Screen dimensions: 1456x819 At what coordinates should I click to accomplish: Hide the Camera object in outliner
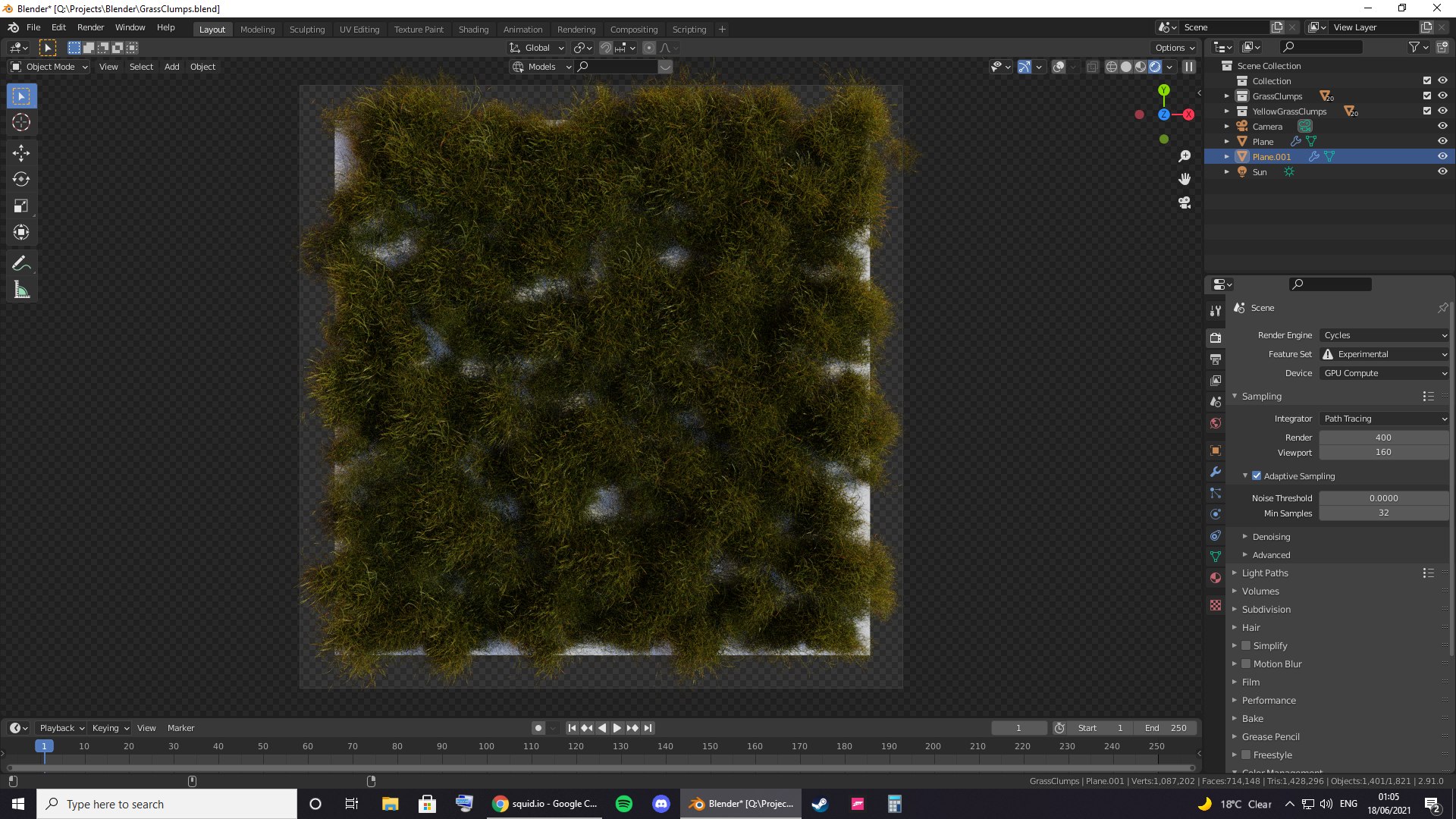click(1442, 126)
